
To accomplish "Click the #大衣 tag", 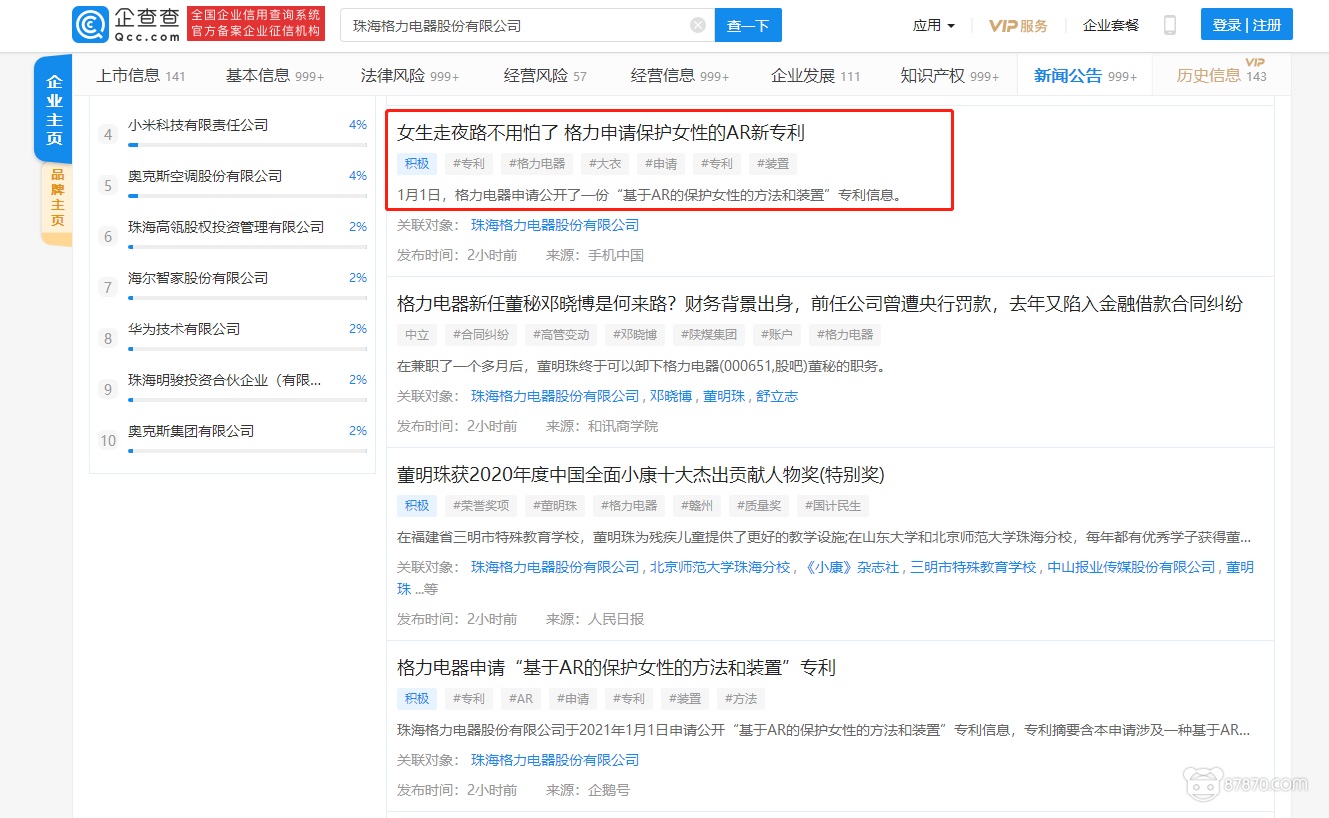I will click(x=605, y=164).
